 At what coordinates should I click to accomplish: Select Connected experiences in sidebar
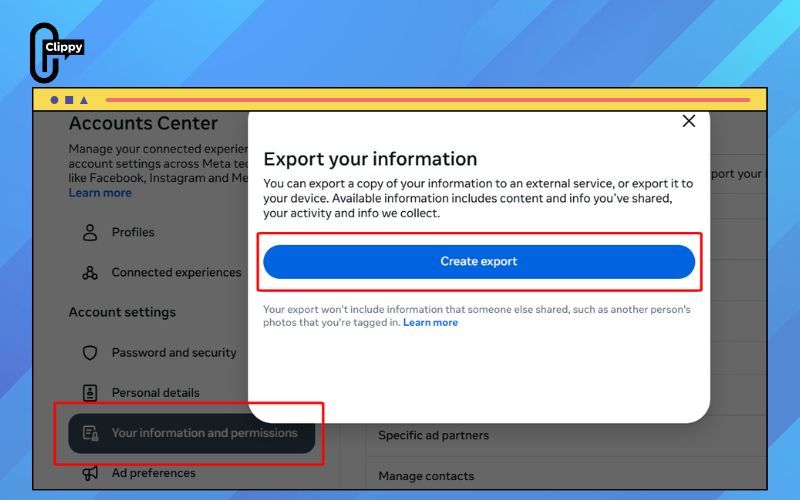coord(177,272)
